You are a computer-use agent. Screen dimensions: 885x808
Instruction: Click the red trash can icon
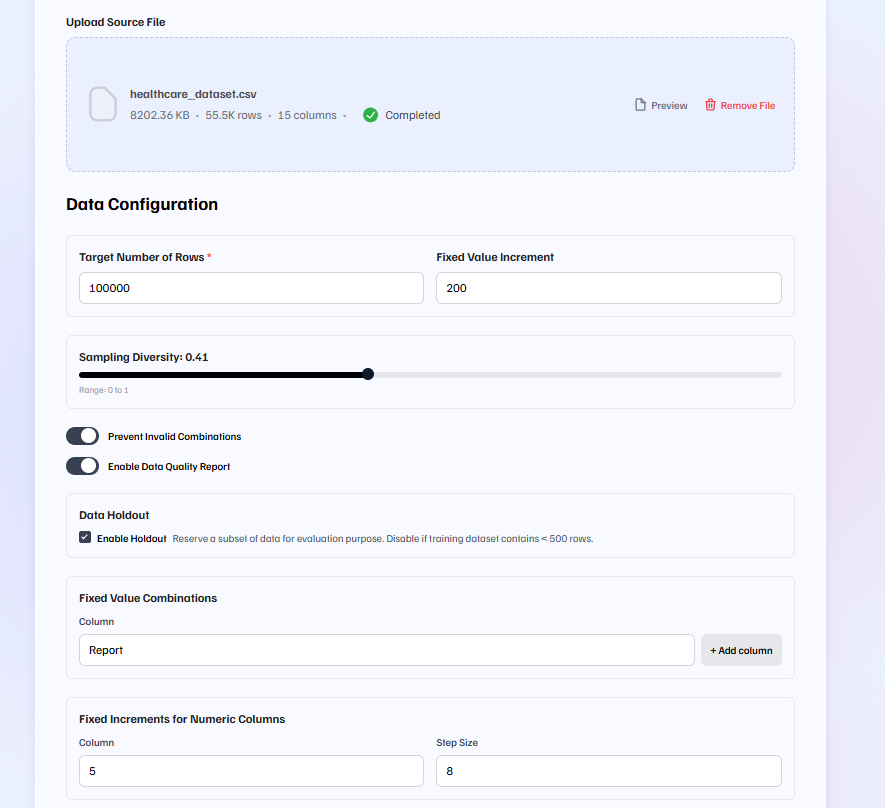[x=710, y=105]
